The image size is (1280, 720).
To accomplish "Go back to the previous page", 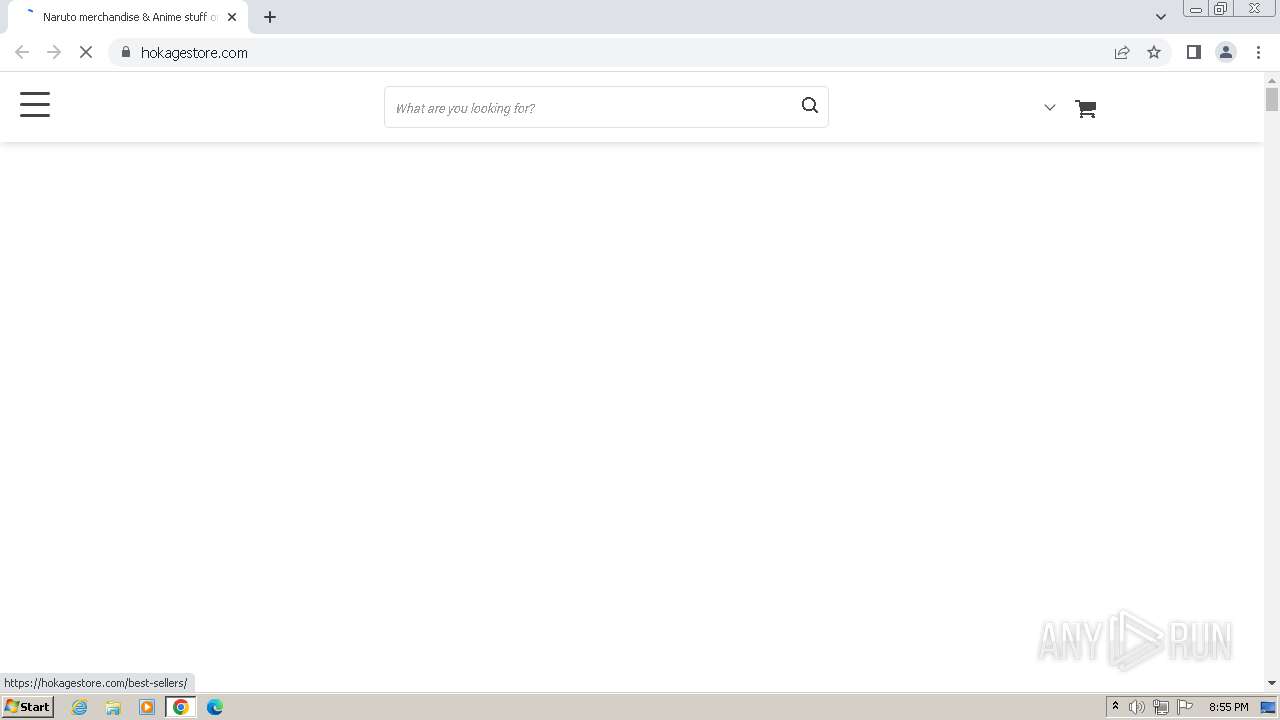I will pyautogui.click(x=22, y=52).
